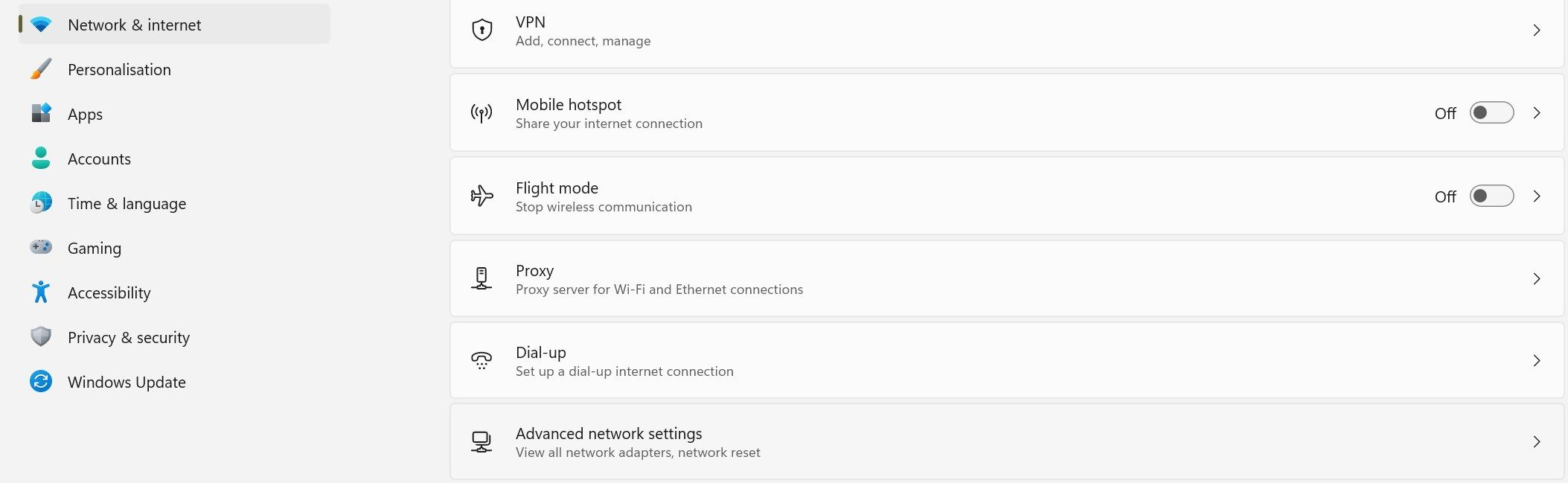Select the Dial-up phone icon
The height and width of the screenshot is (483, 1568).
(481, 361)
